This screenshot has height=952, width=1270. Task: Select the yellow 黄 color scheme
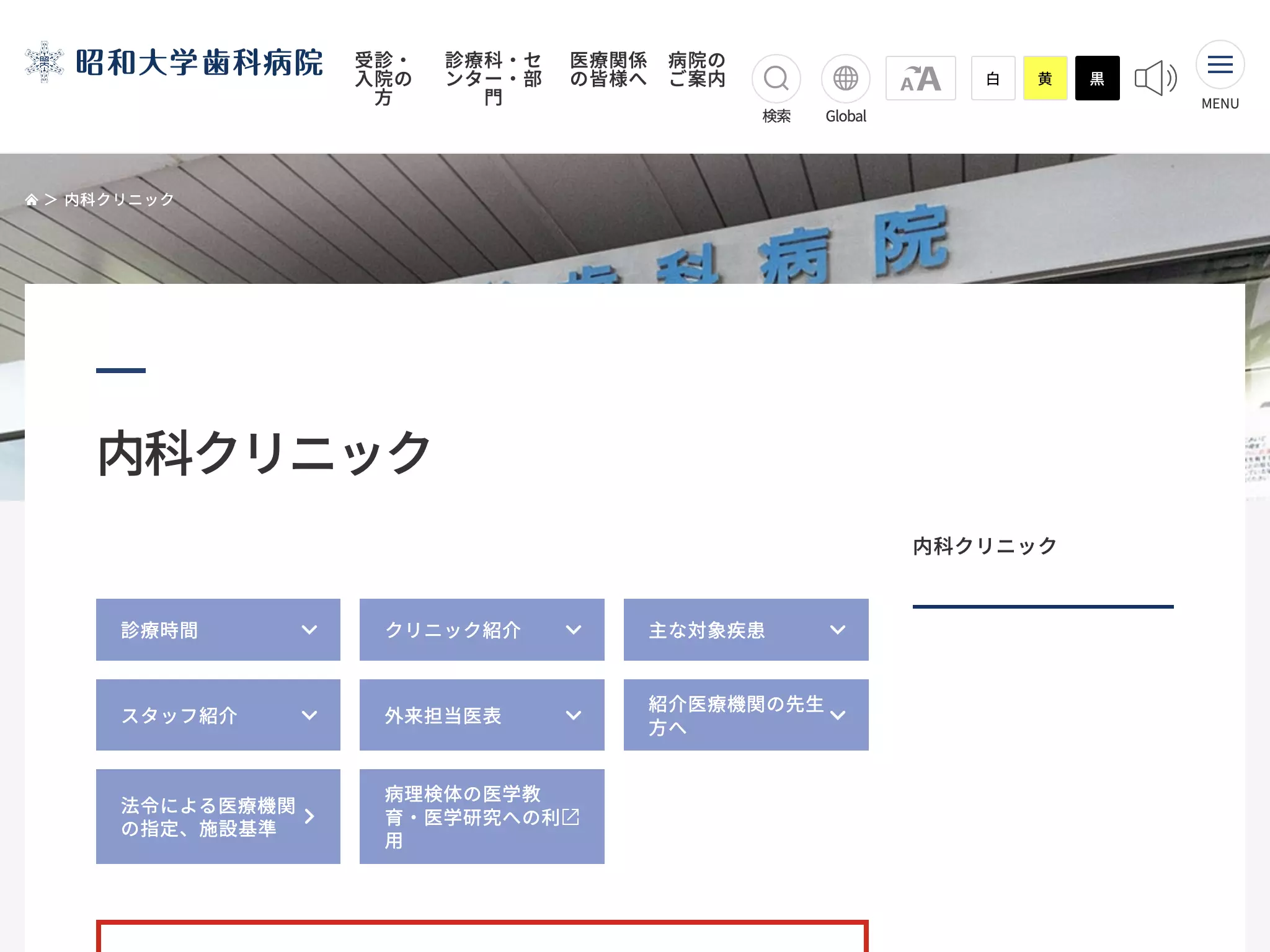coord(1045,78)
